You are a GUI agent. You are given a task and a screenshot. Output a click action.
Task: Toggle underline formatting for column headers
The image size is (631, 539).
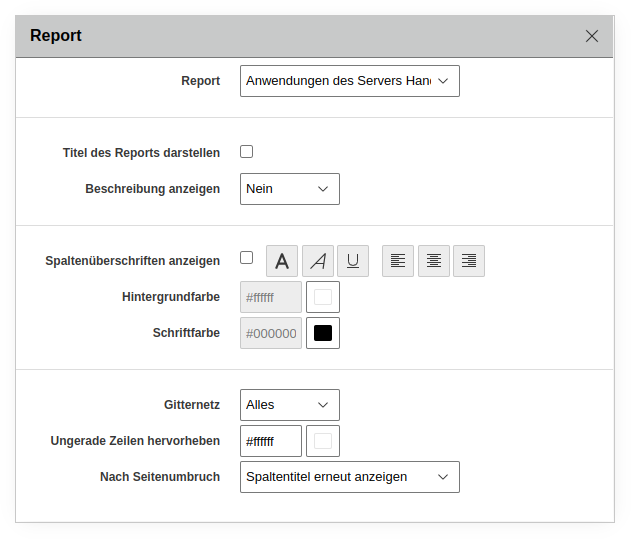click(x=353, y=261)
